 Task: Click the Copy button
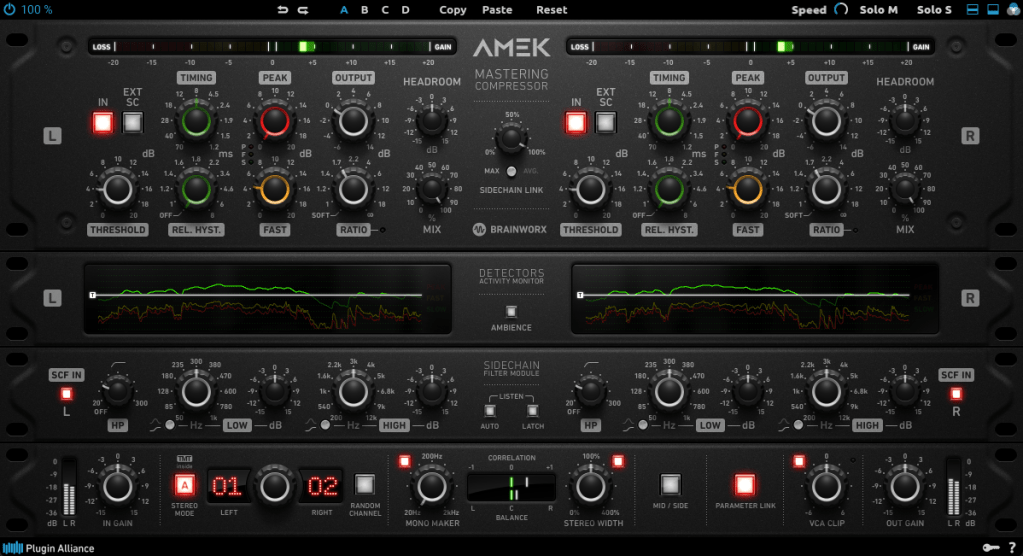tap(453, 10)
